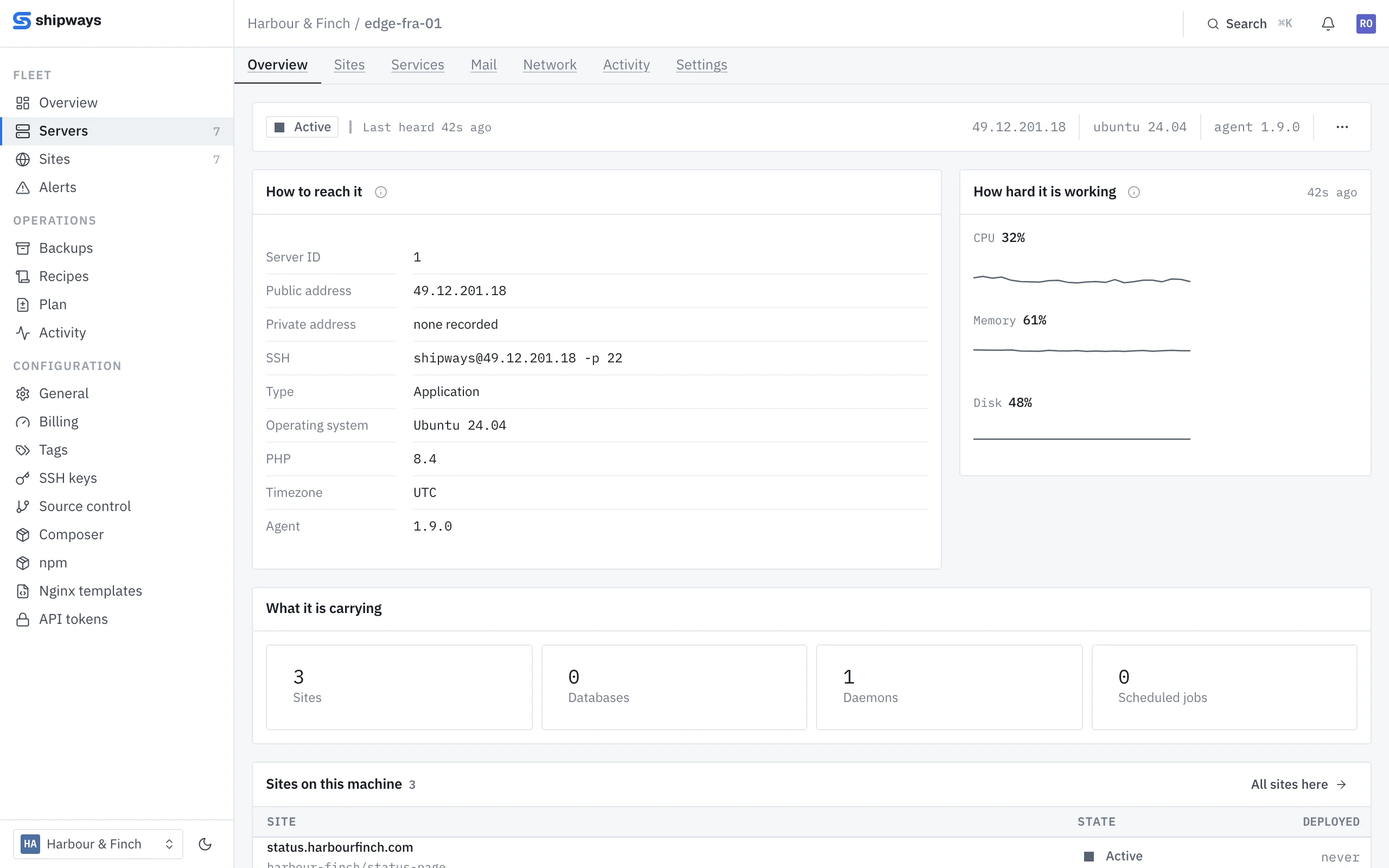Open General configuration settings
This screenshot has height=868, width=1389.
pos(117,393)
